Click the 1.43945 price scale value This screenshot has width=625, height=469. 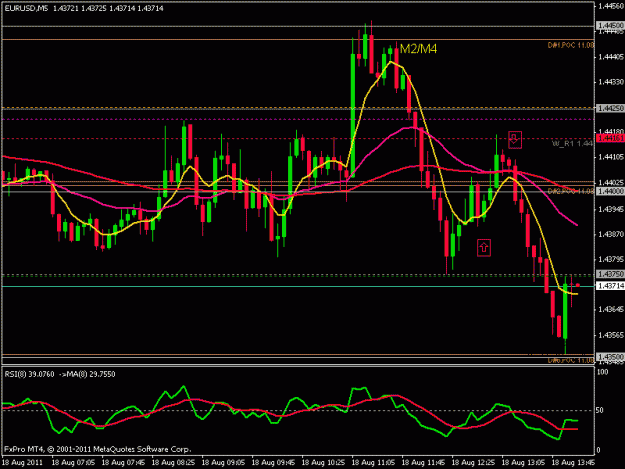[x=611, y=209]
